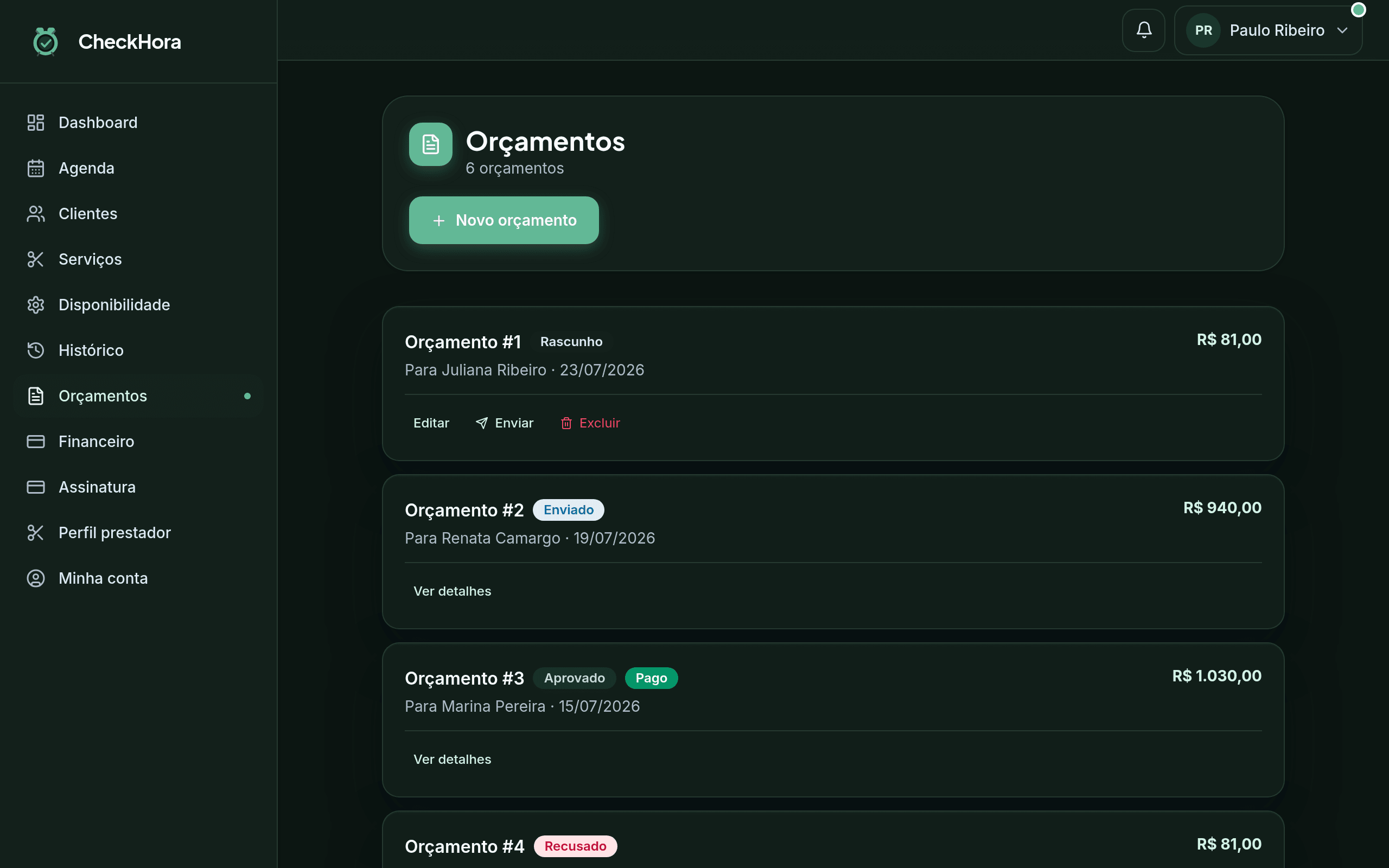Click the Histórico clock icon
The height and width of the screenshot is (868, 1389).
(x=36, y=350)
